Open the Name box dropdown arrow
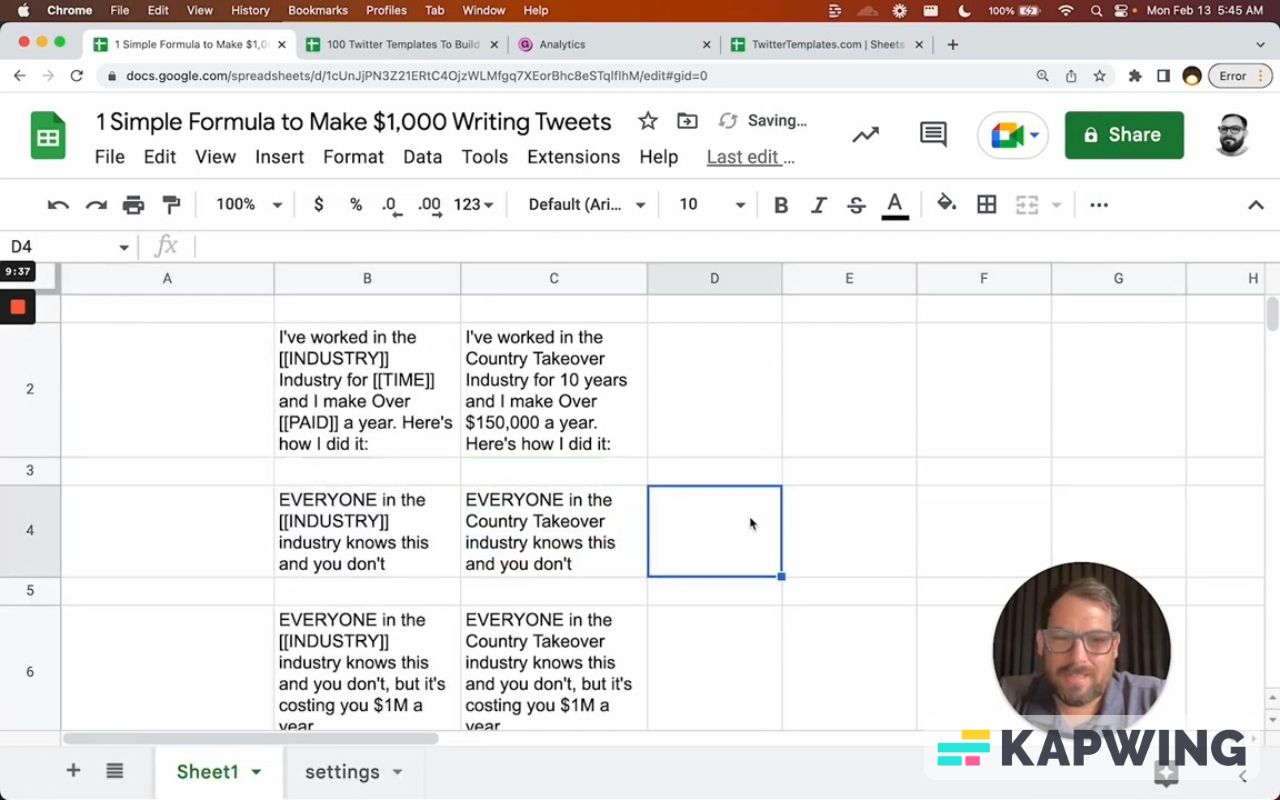 [124, 247]
